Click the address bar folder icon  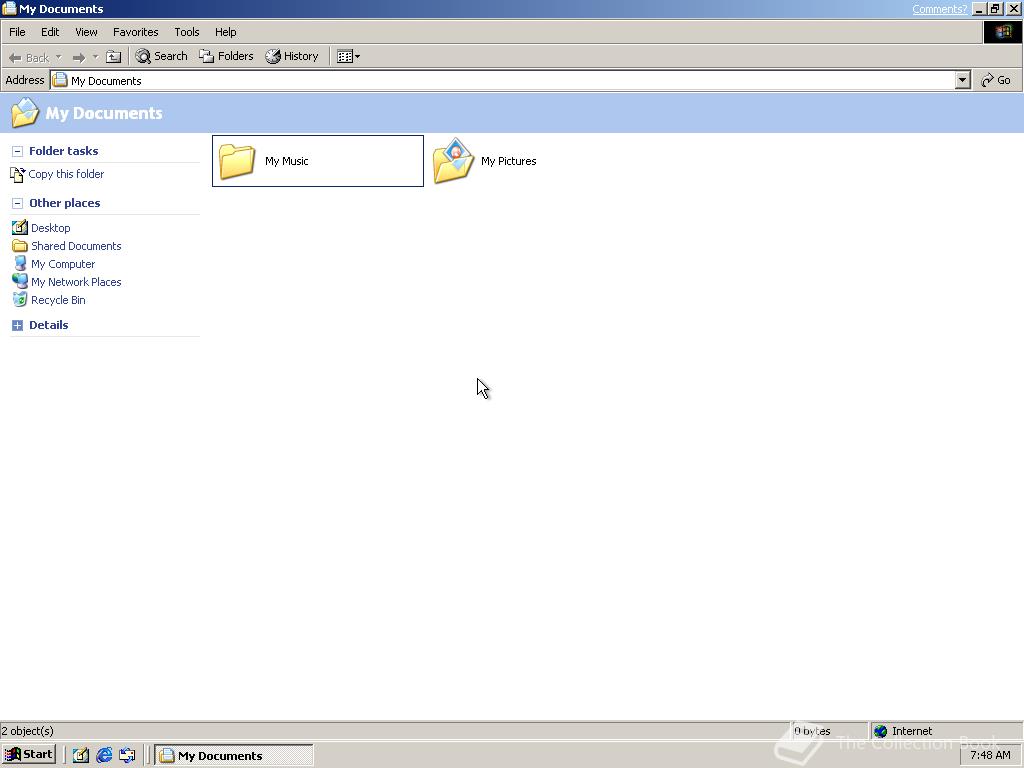pos(60,80)
